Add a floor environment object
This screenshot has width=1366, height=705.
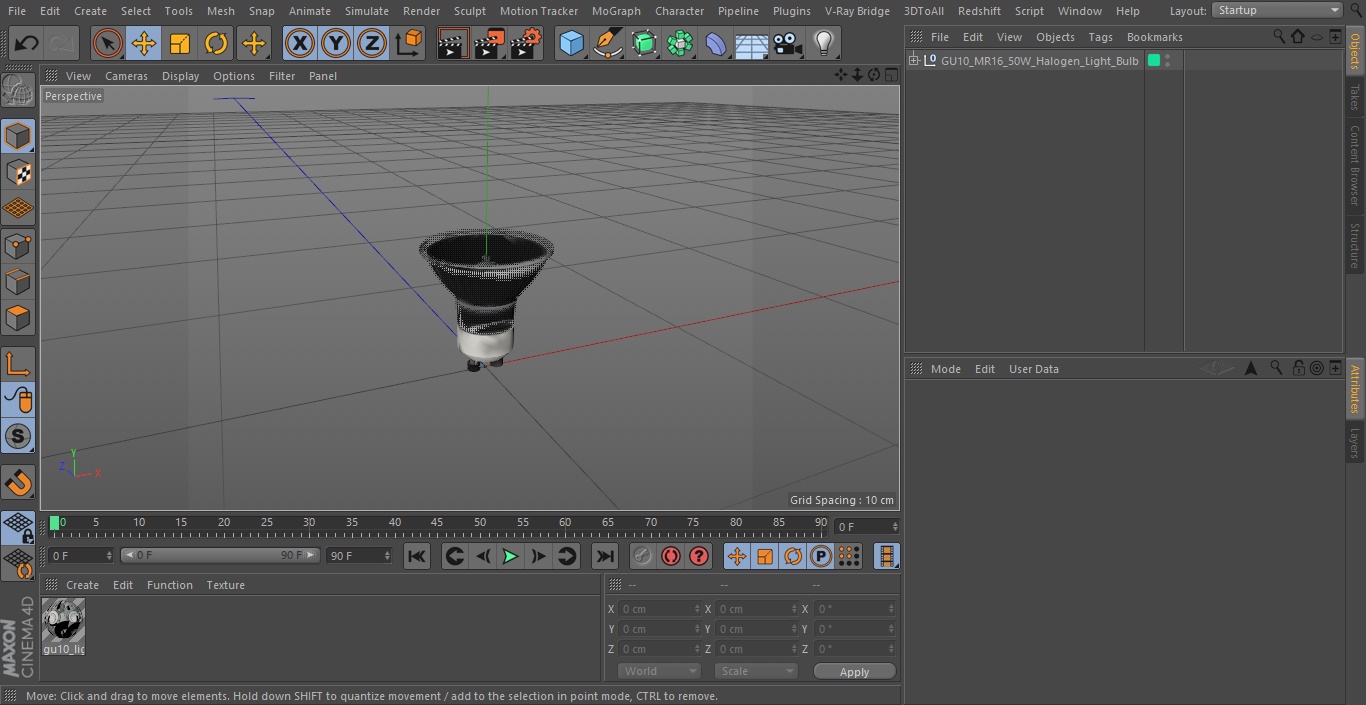point(752,43)
